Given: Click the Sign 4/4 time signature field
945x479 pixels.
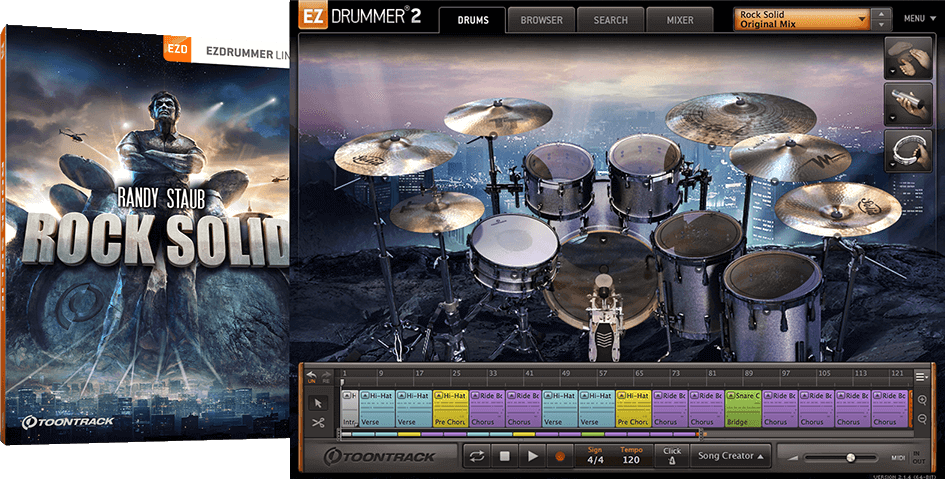Looking at the screenshot, I should pyautogui.click(x=595, y=456).
